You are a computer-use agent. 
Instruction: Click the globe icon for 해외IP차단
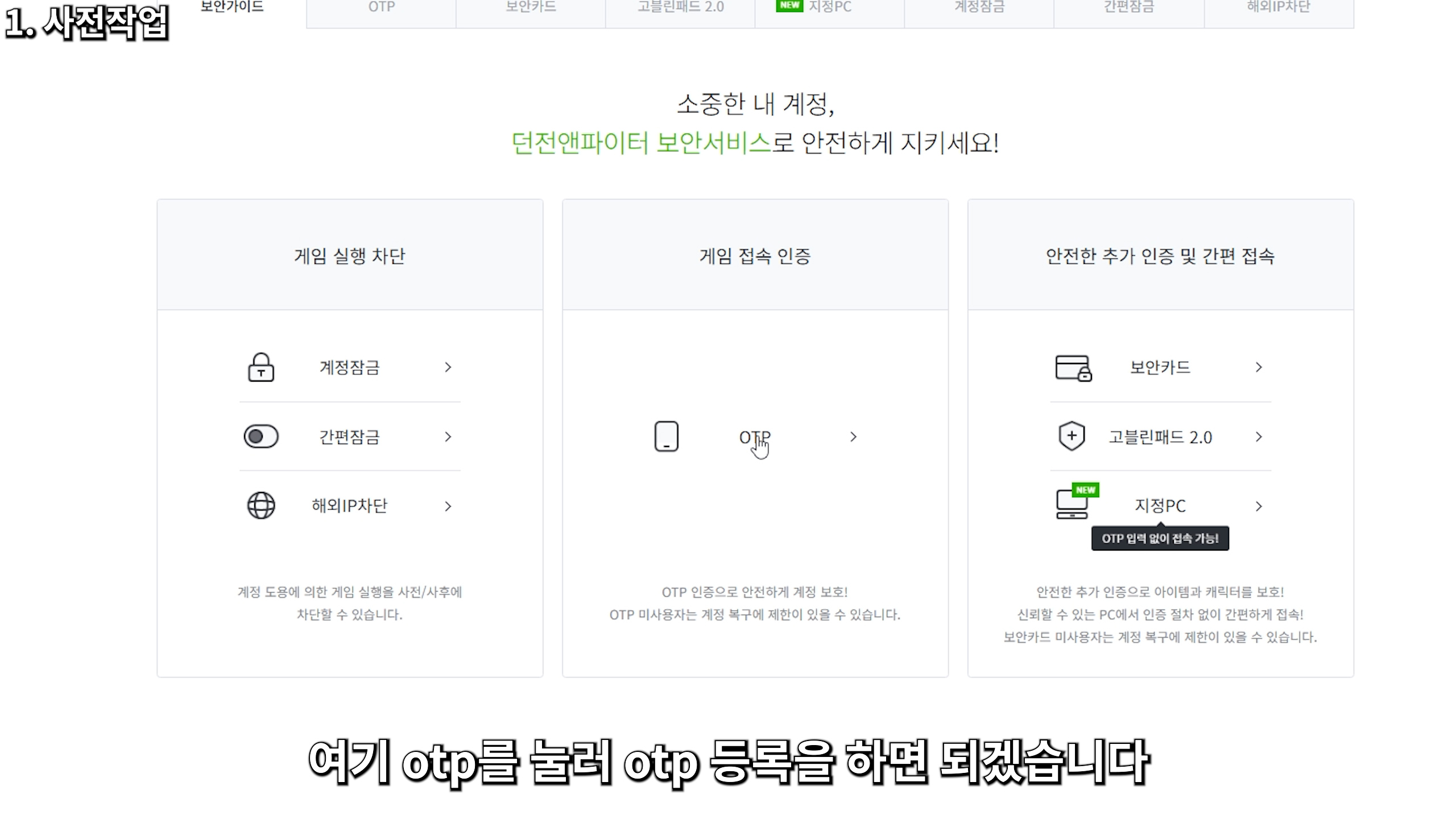(261, 506)
